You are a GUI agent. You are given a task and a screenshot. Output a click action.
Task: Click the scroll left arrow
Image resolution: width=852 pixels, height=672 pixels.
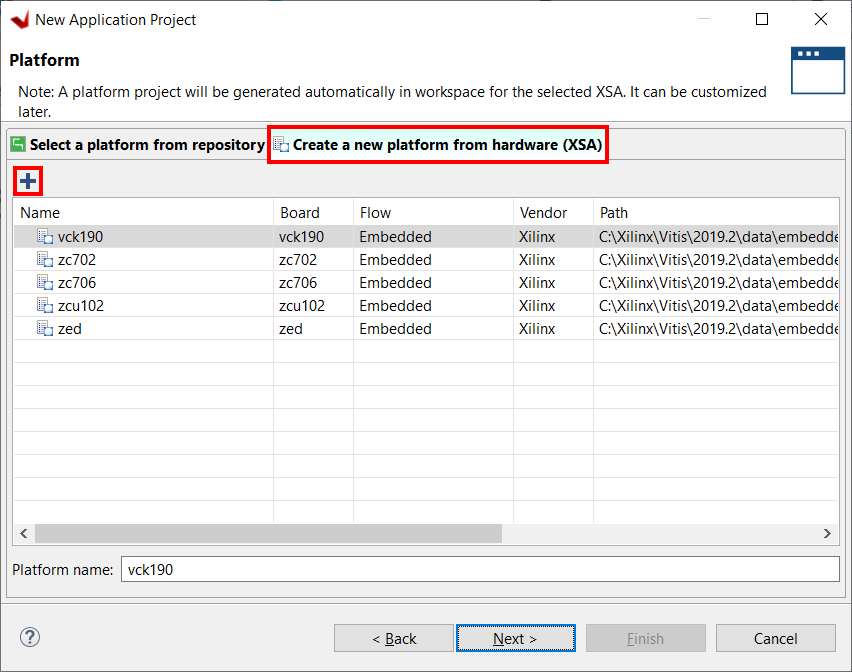click(24, 533)
